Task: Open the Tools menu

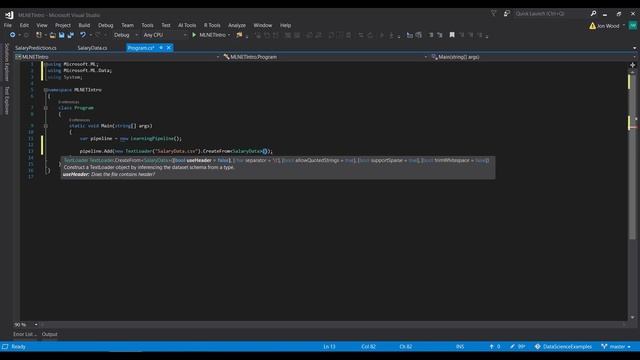Action: coord(147,25)
